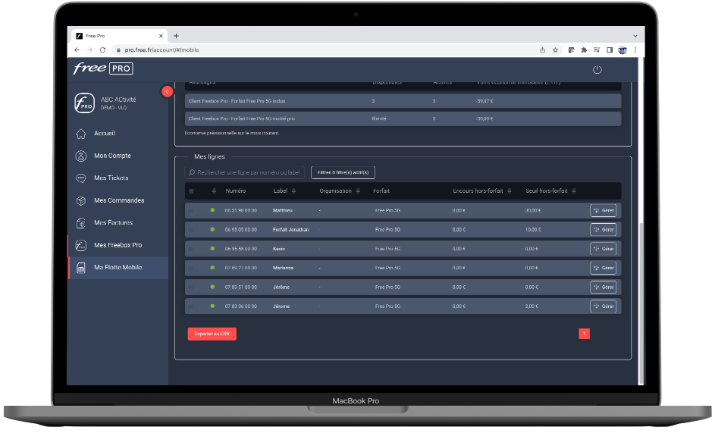The height and width of the screenshot is (433, 717).
Task: Click the reading list icon in toolbar
Action: (597, 50)
